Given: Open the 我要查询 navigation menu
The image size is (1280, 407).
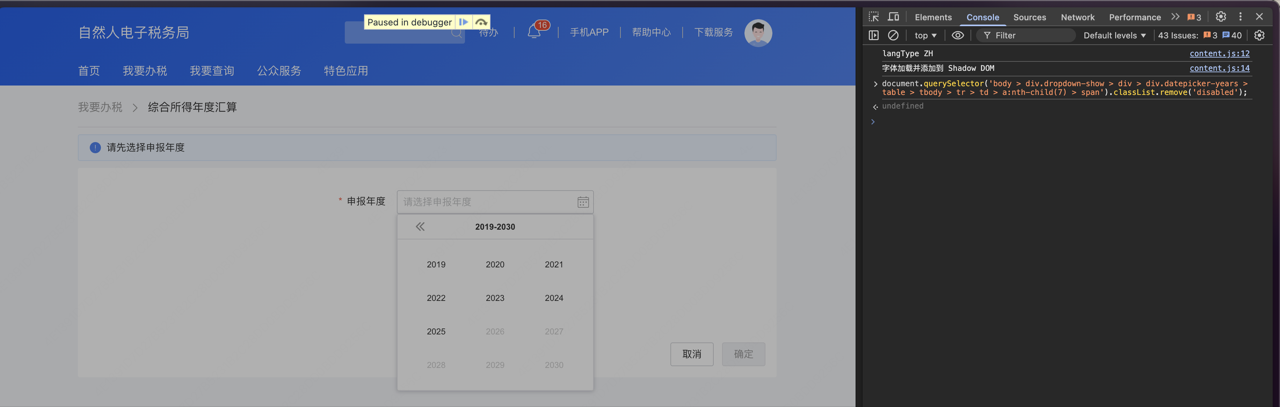Looking at the screenshot, I should tap(212, 71).
